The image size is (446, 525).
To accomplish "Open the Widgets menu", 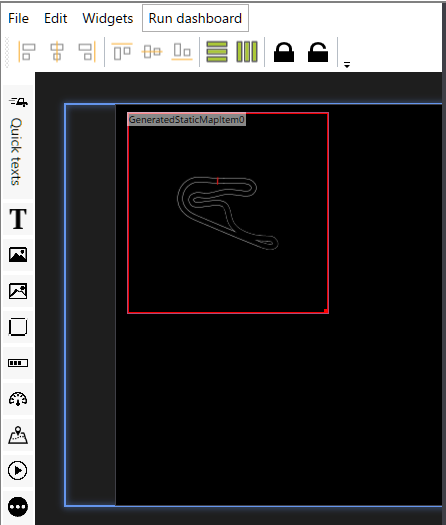I will point(107,18).
